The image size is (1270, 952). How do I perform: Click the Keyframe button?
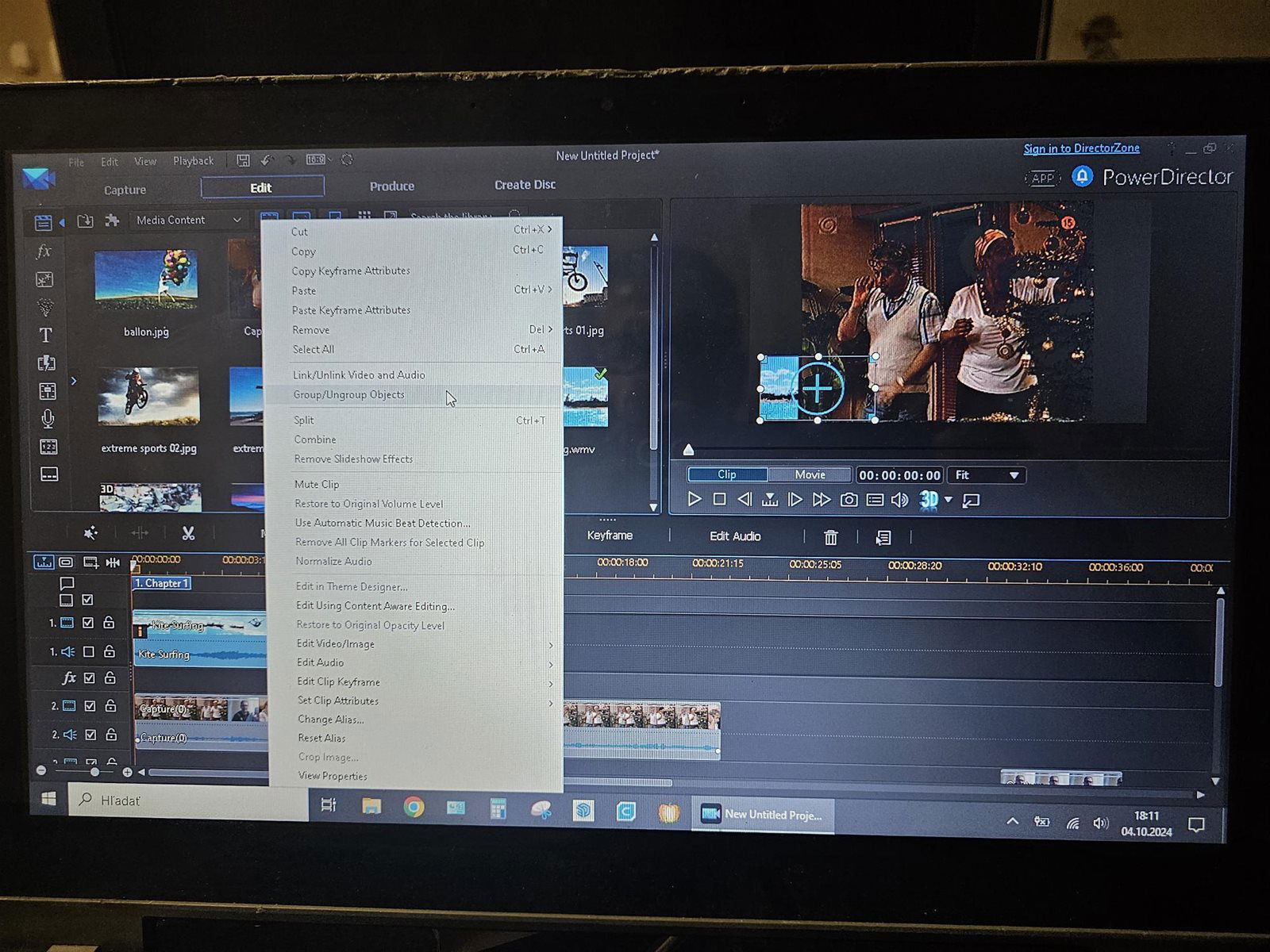[x=610, y=535]
